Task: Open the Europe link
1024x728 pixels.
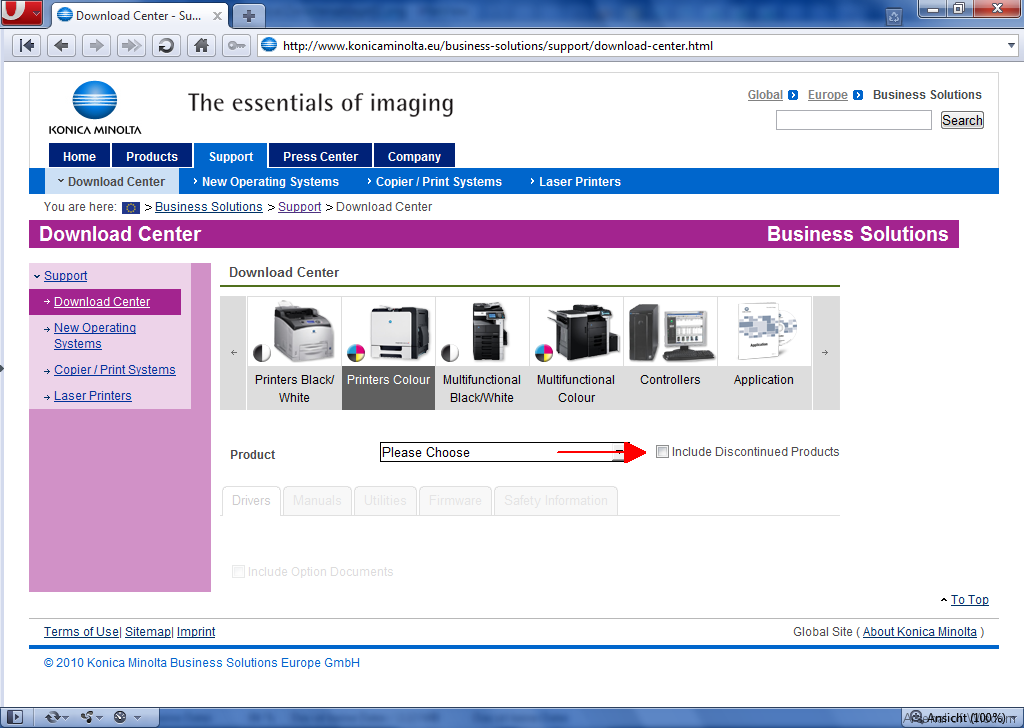Action: tap(827, 95)
